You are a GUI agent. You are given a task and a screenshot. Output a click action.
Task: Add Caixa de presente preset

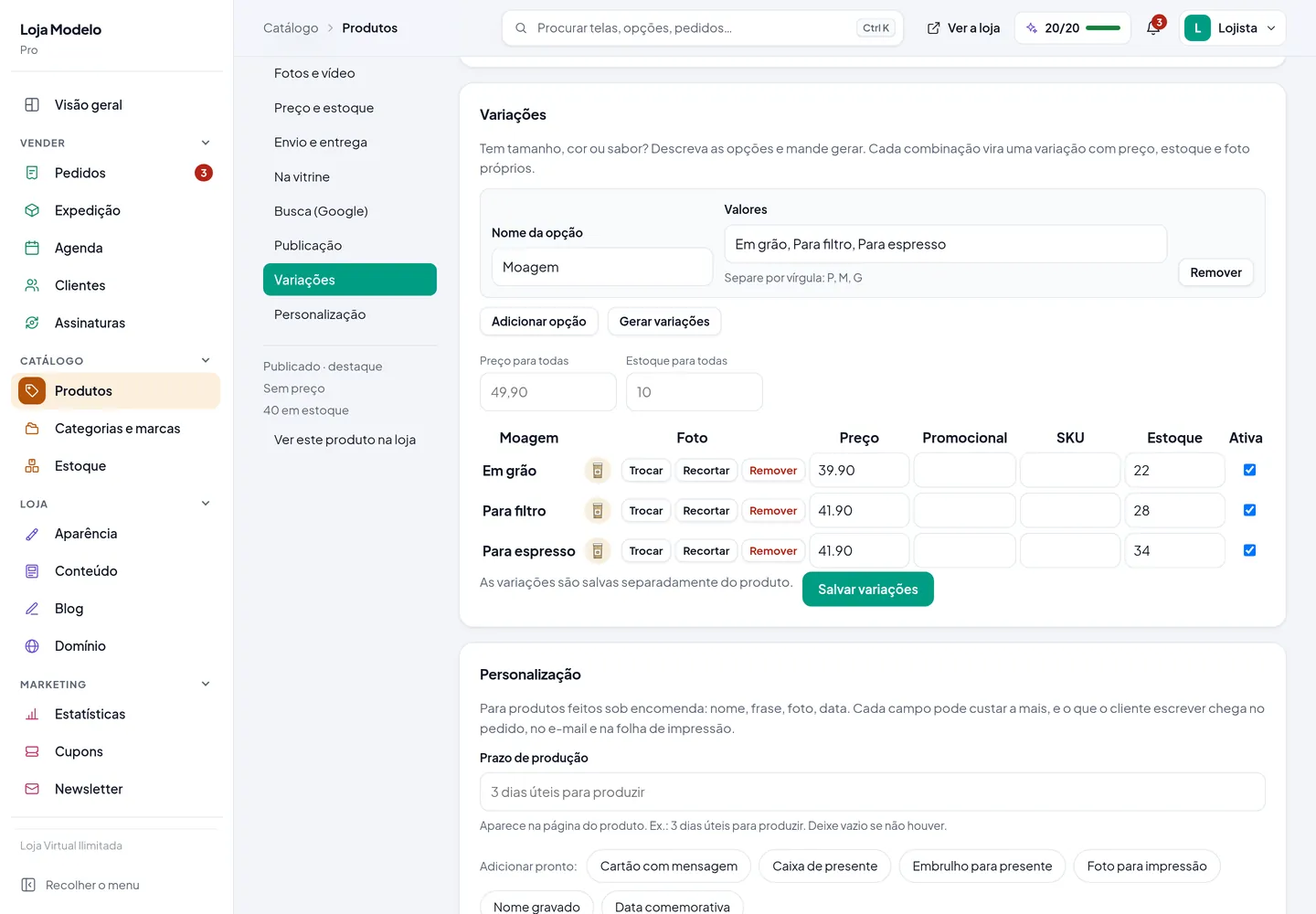825,866
